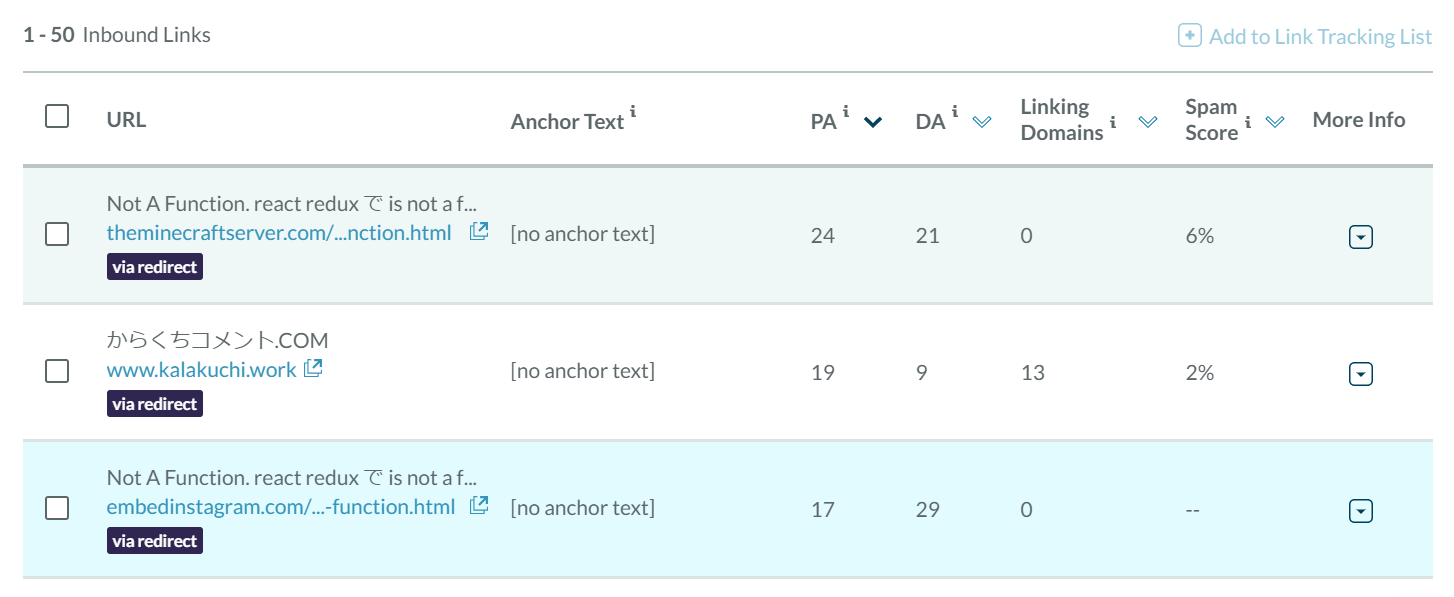Expand More Info for theminecraftserver.com row
The width and height of the screenshot is (1454, 597).
click(x=1360, y=238)
